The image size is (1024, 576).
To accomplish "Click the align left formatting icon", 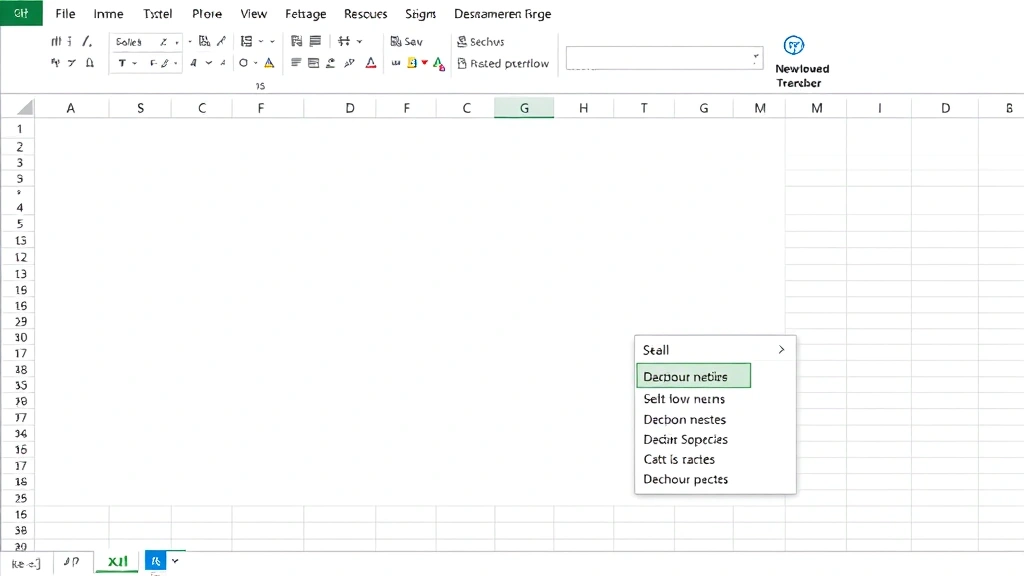I will click(x=297, y=62).
